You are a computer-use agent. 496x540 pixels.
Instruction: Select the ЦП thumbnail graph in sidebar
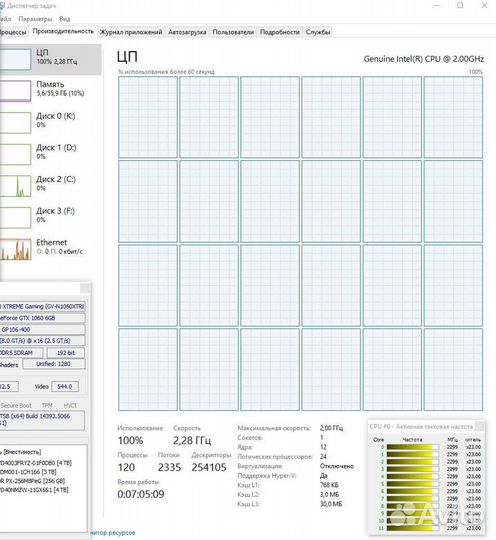pos(15,59)
